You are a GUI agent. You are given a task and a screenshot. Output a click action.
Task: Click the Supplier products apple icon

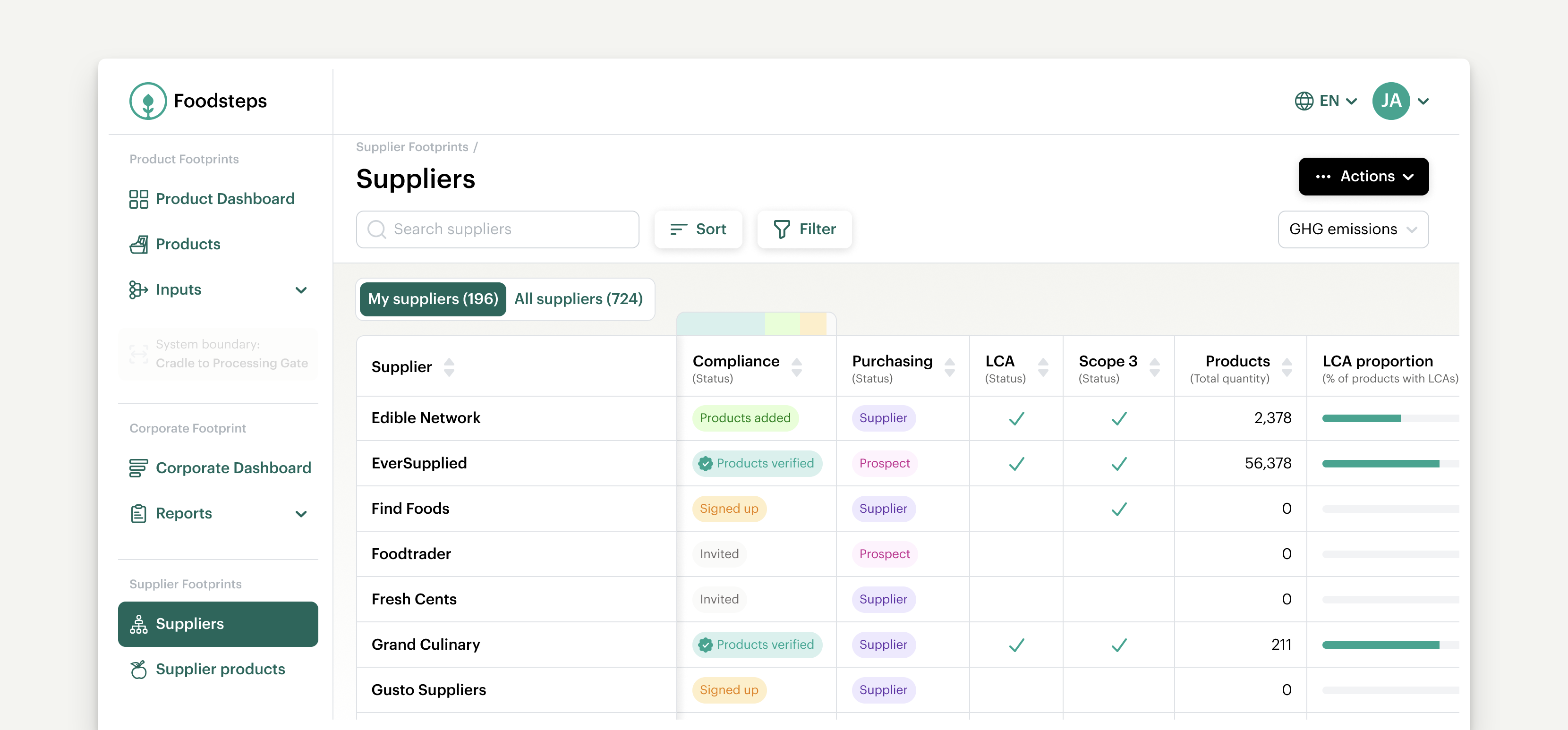coord(138,669)
